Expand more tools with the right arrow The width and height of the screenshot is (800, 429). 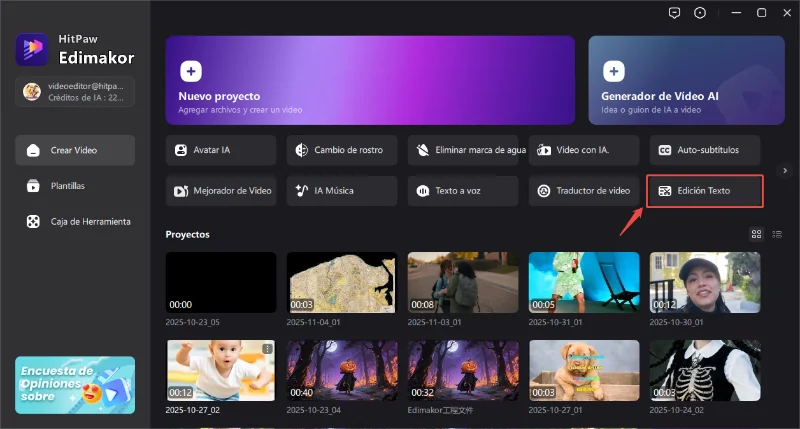785,170
